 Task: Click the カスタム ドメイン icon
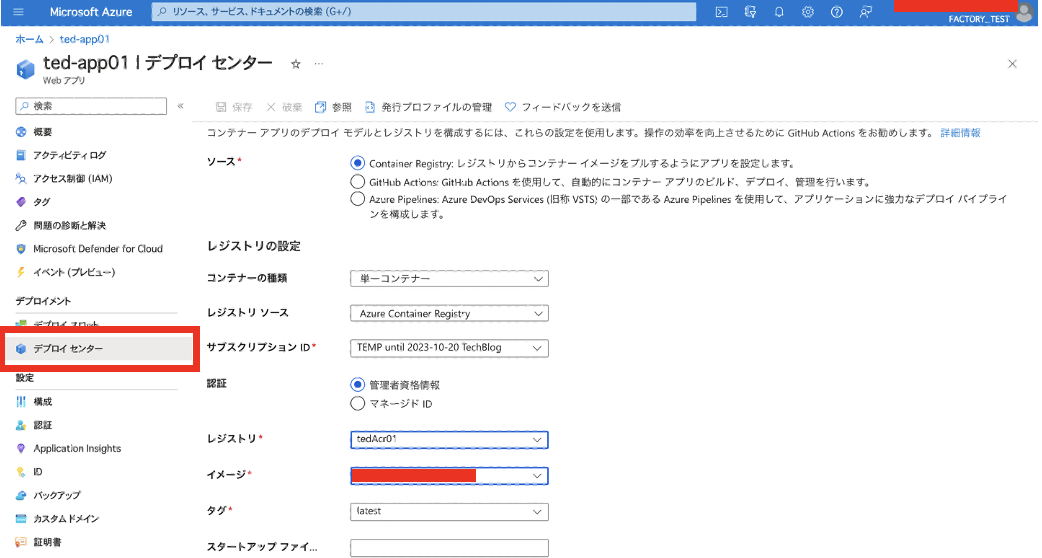[x=21, y=518]
